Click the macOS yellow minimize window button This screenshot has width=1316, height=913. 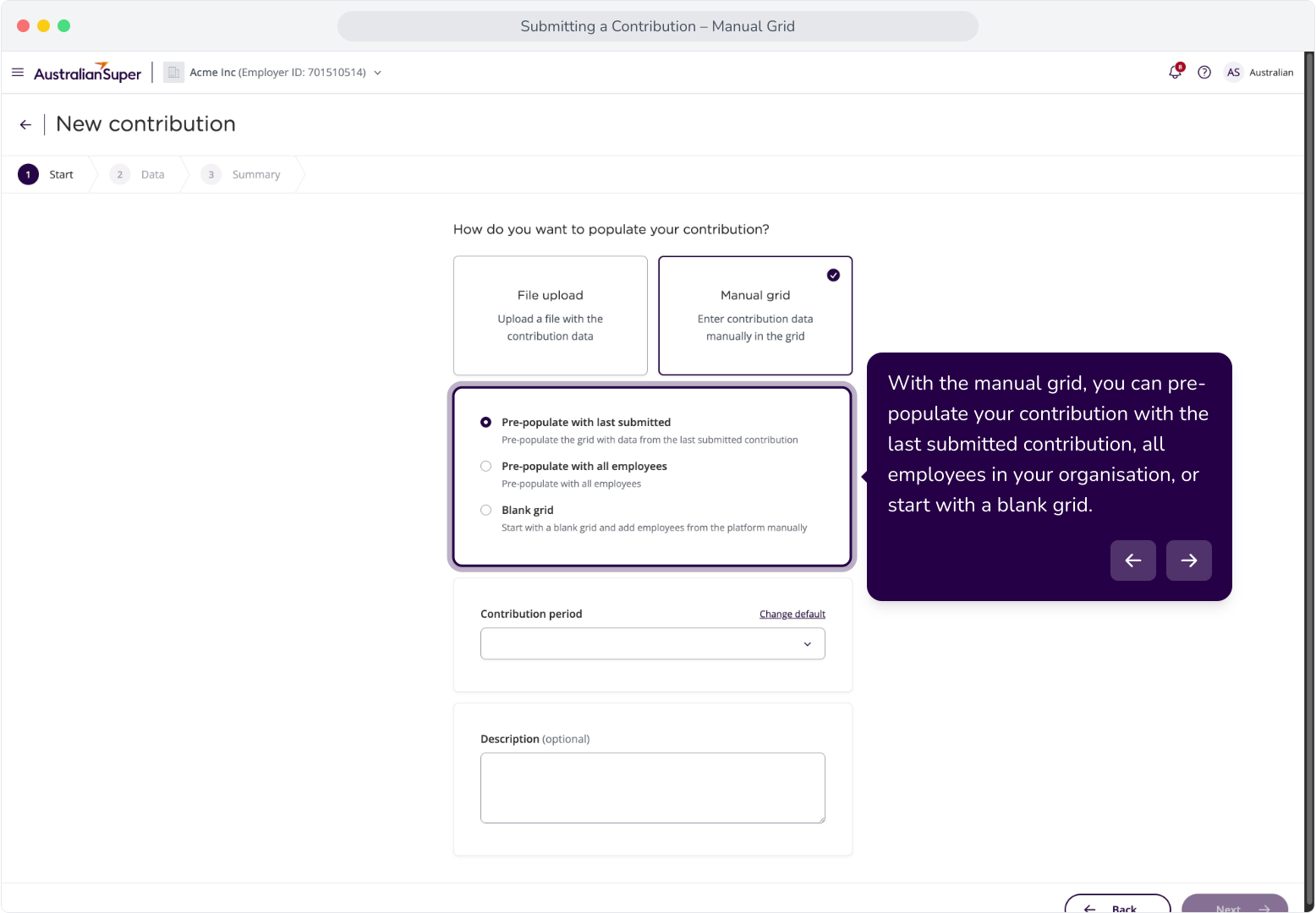click(x=44, y=26)
